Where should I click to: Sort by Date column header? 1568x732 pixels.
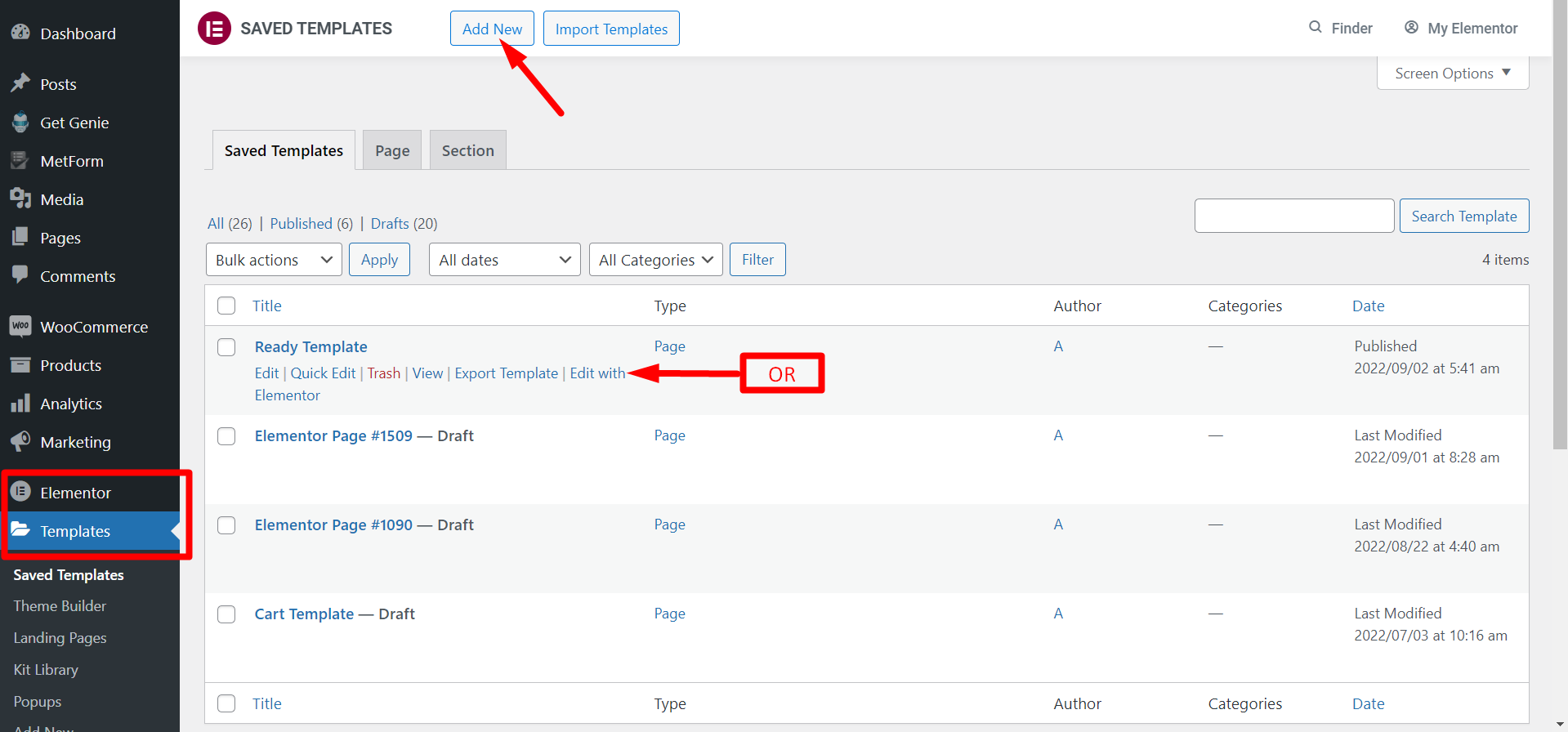1368,306
